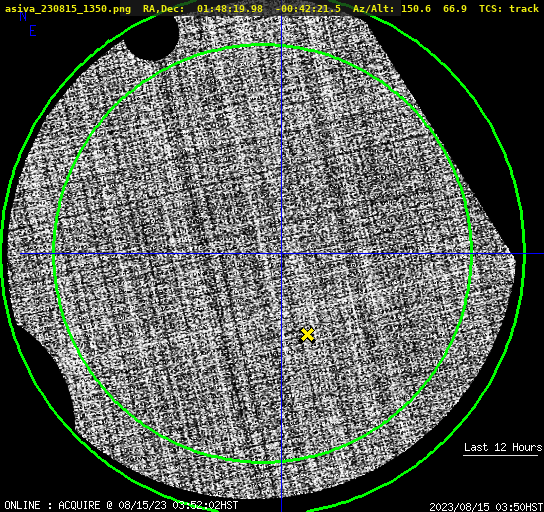Screen dimensions: 544x512
Task: Click the inner green circle at its top
Action: point(264,45)
